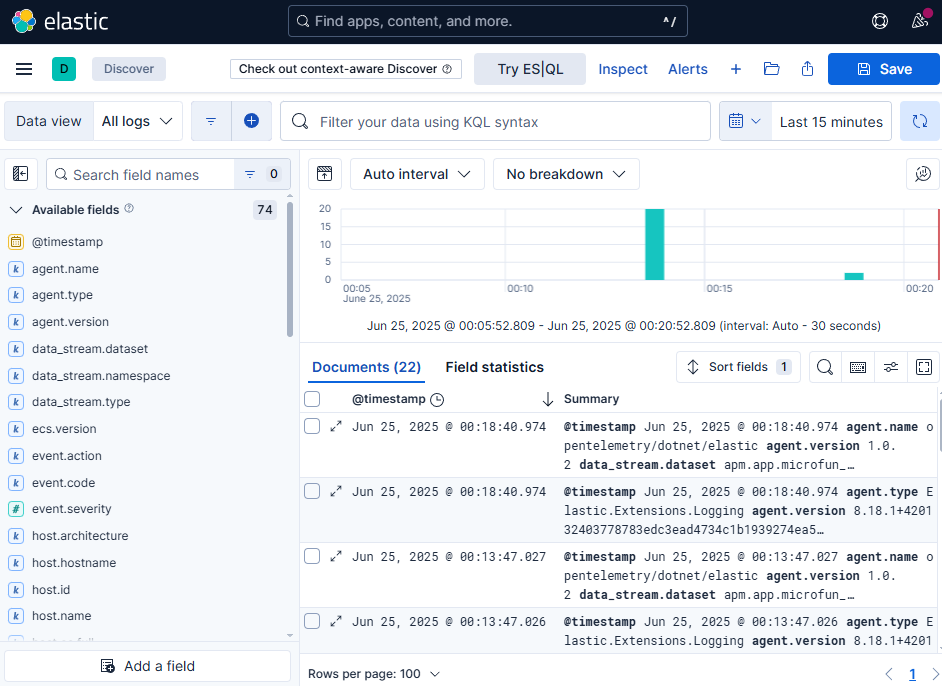Switch to the Field statistics tab

[x=494, y=367]
